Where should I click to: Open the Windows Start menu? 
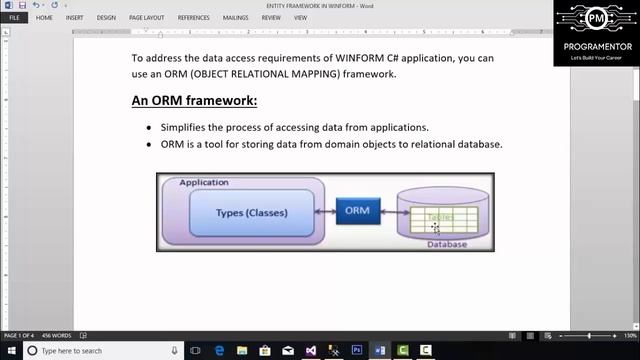click(x=11, y=351)
